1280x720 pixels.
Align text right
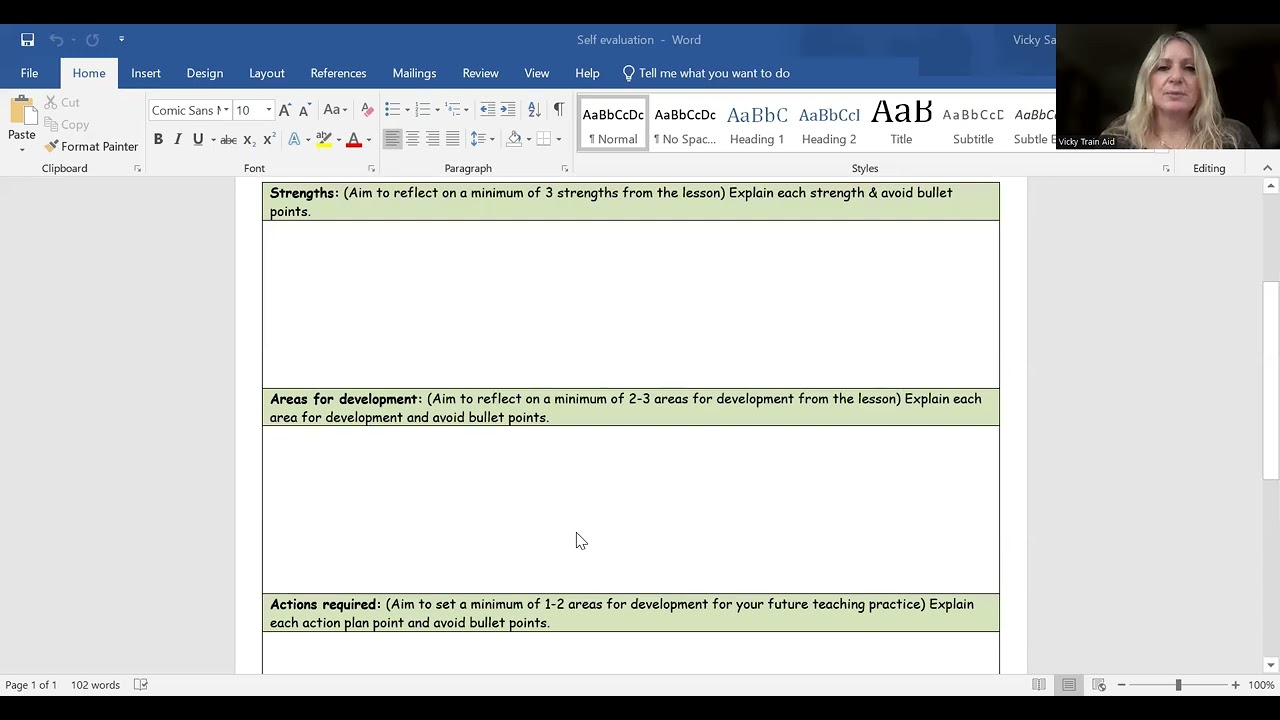pyautogui.click(x=432, y=139)
